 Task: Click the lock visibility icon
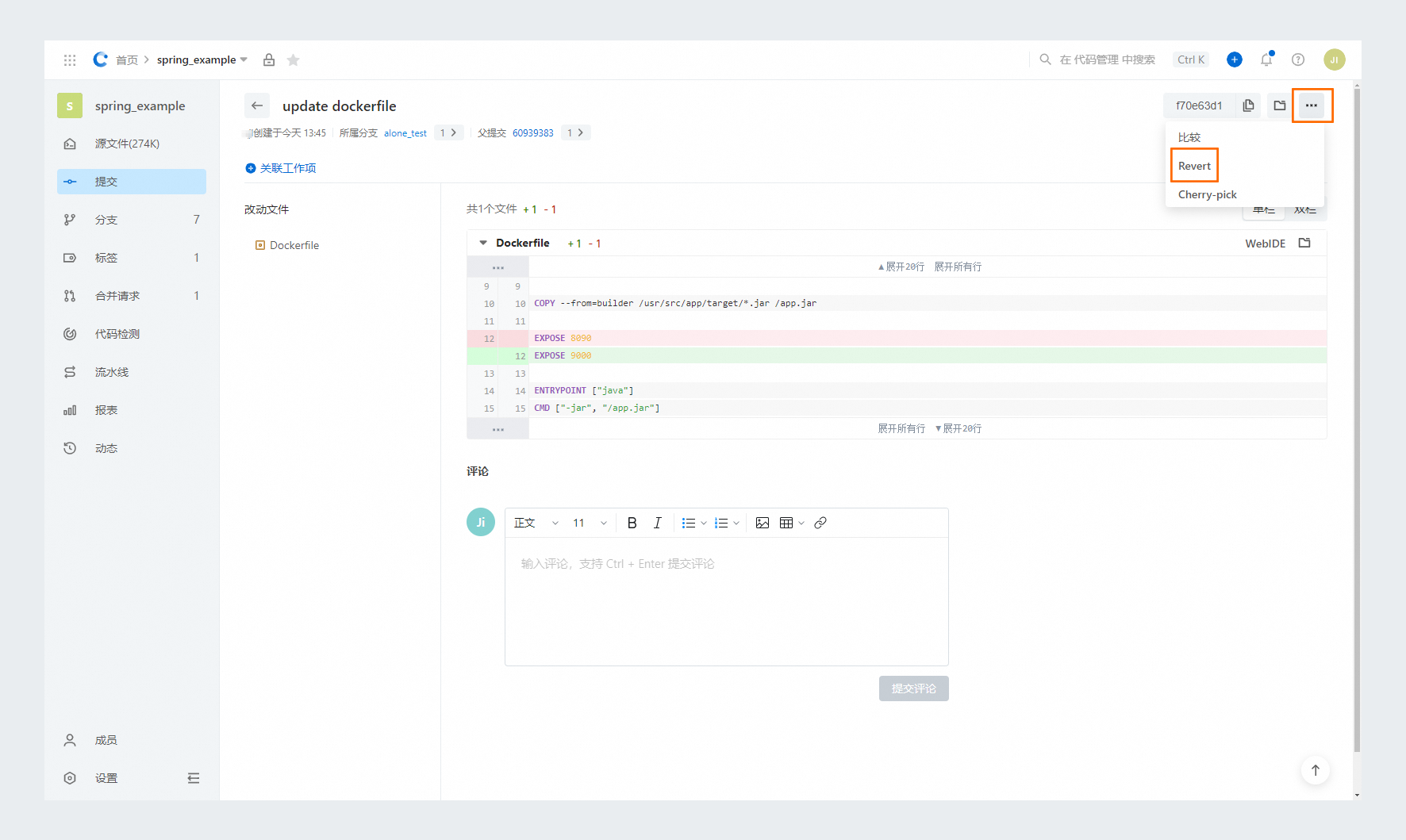269,60
